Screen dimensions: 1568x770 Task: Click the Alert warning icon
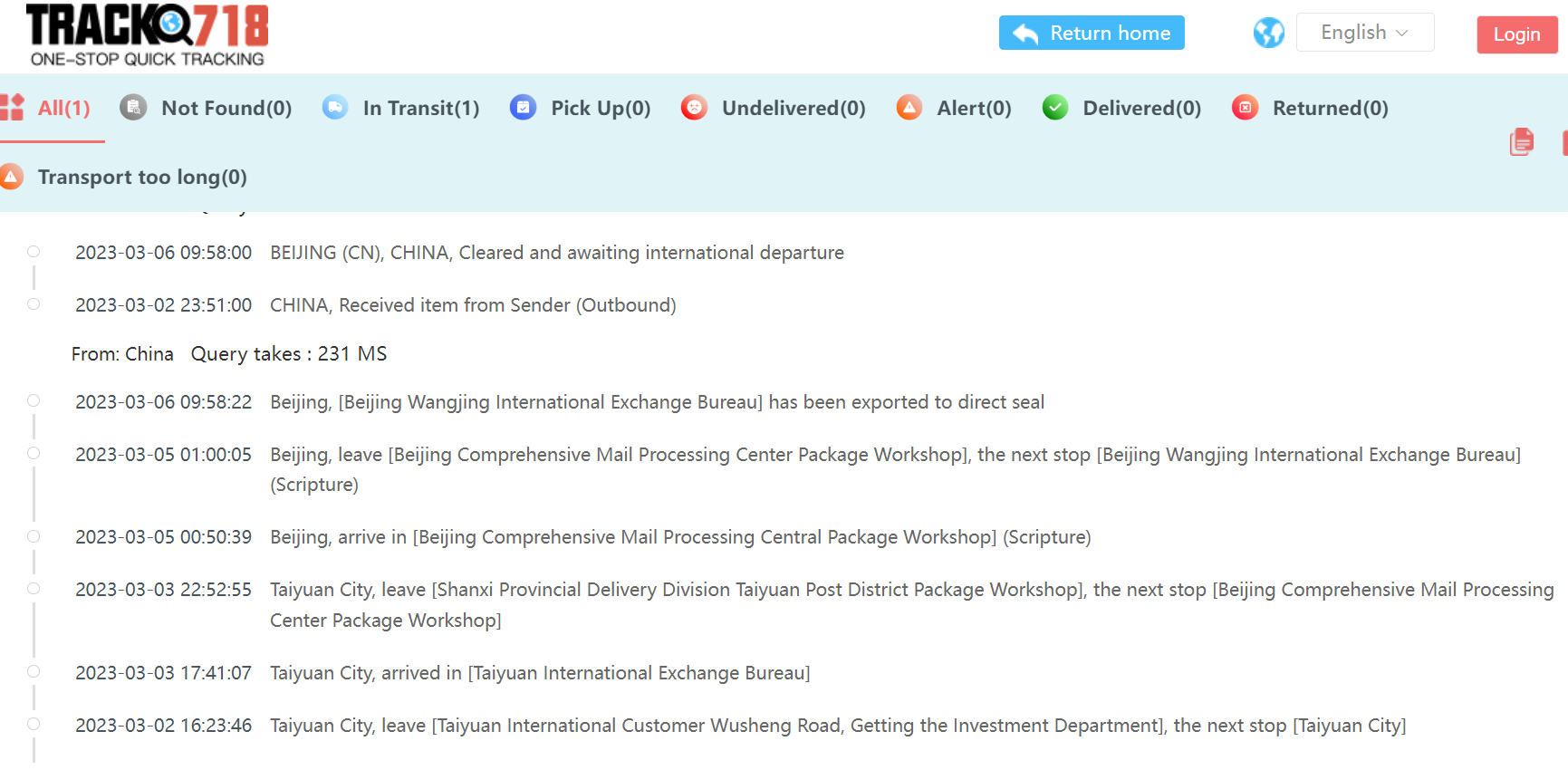(909, 108)
